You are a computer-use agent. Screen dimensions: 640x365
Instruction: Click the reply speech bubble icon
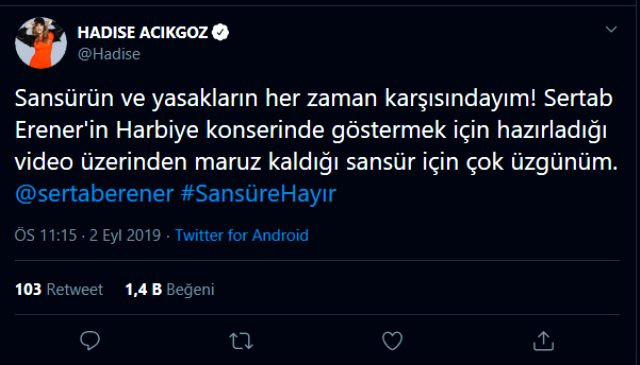click(90, 341)
